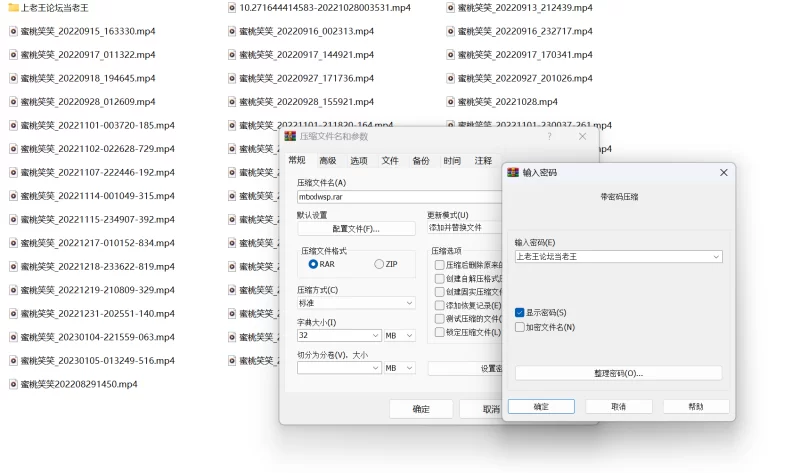Screen dimensions: 800x473
Task: Check the 创建固实压缩文件 option
Action: (439, 292)
